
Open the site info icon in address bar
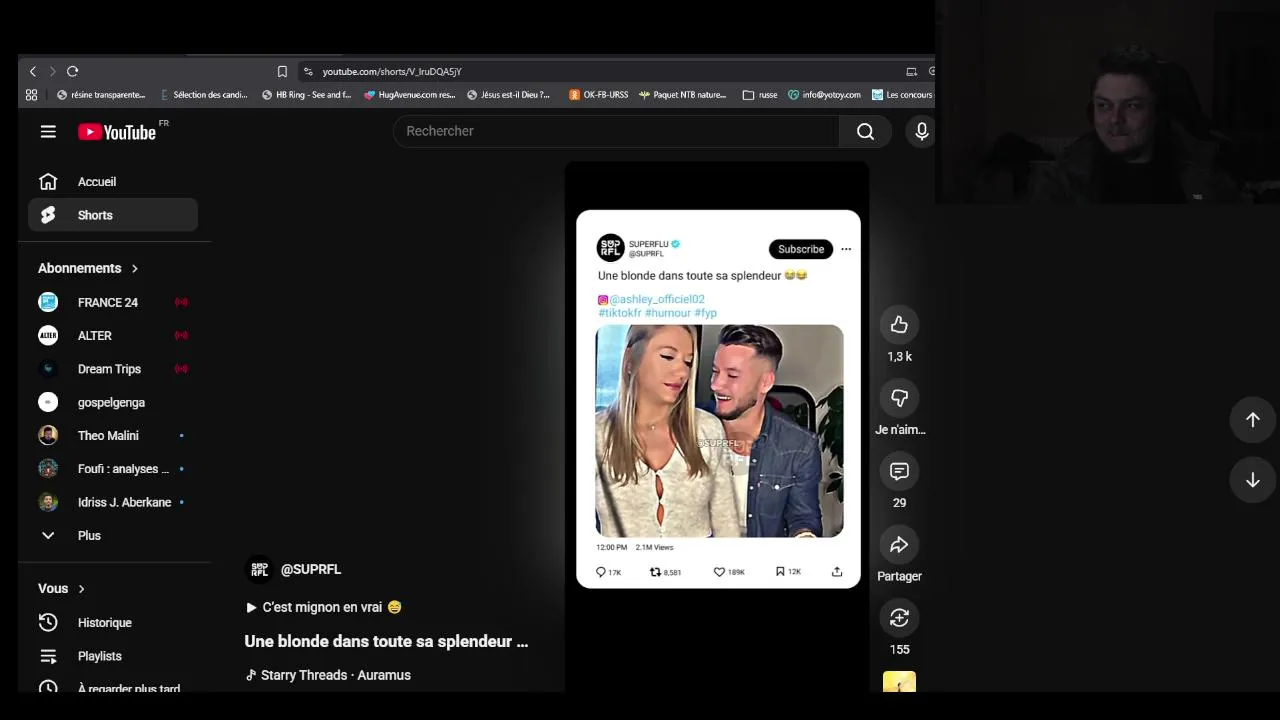(x=308, y=71)
